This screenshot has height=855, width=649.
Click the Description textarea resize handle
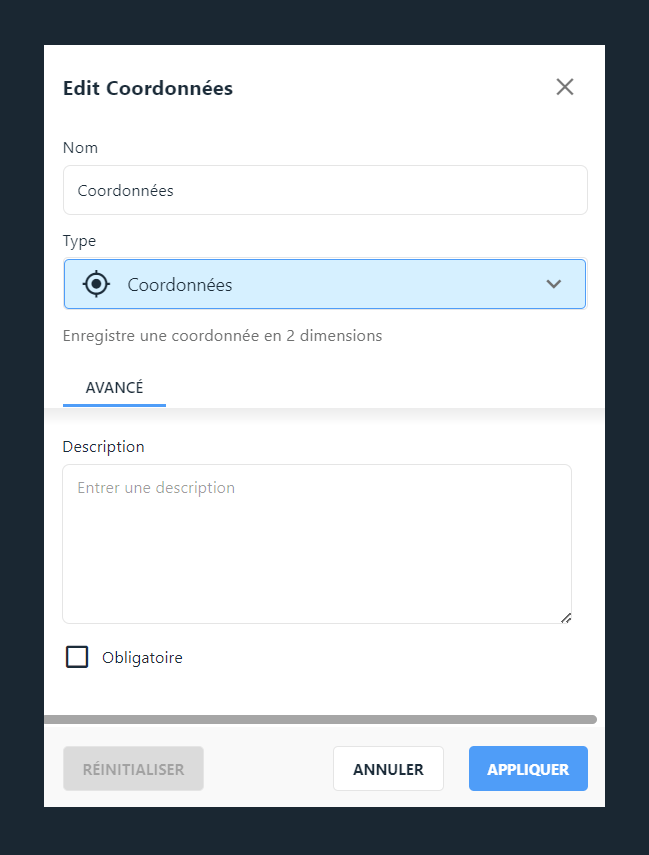click(567, 618)
